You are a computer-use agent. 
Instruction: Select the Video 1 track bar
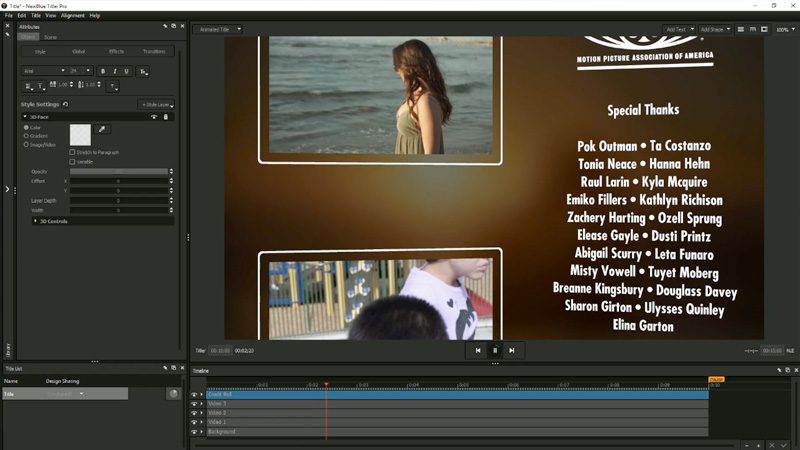point(457,422)
